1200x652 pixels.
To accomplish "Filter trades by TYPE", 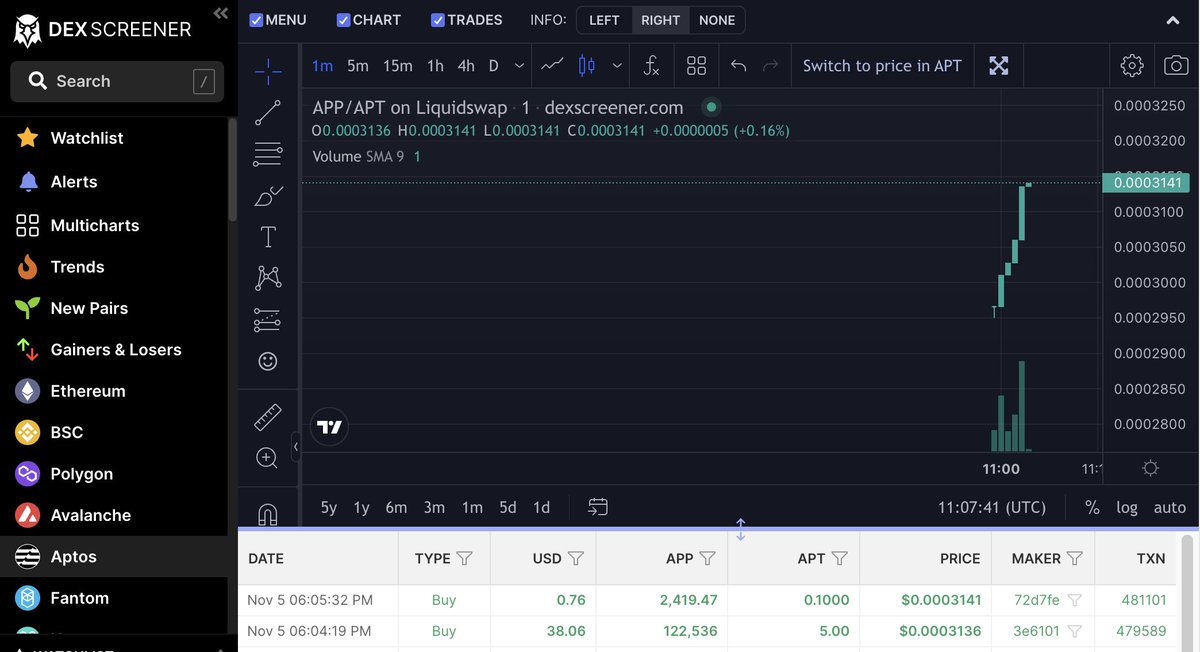I will click(x=464, y=558).
